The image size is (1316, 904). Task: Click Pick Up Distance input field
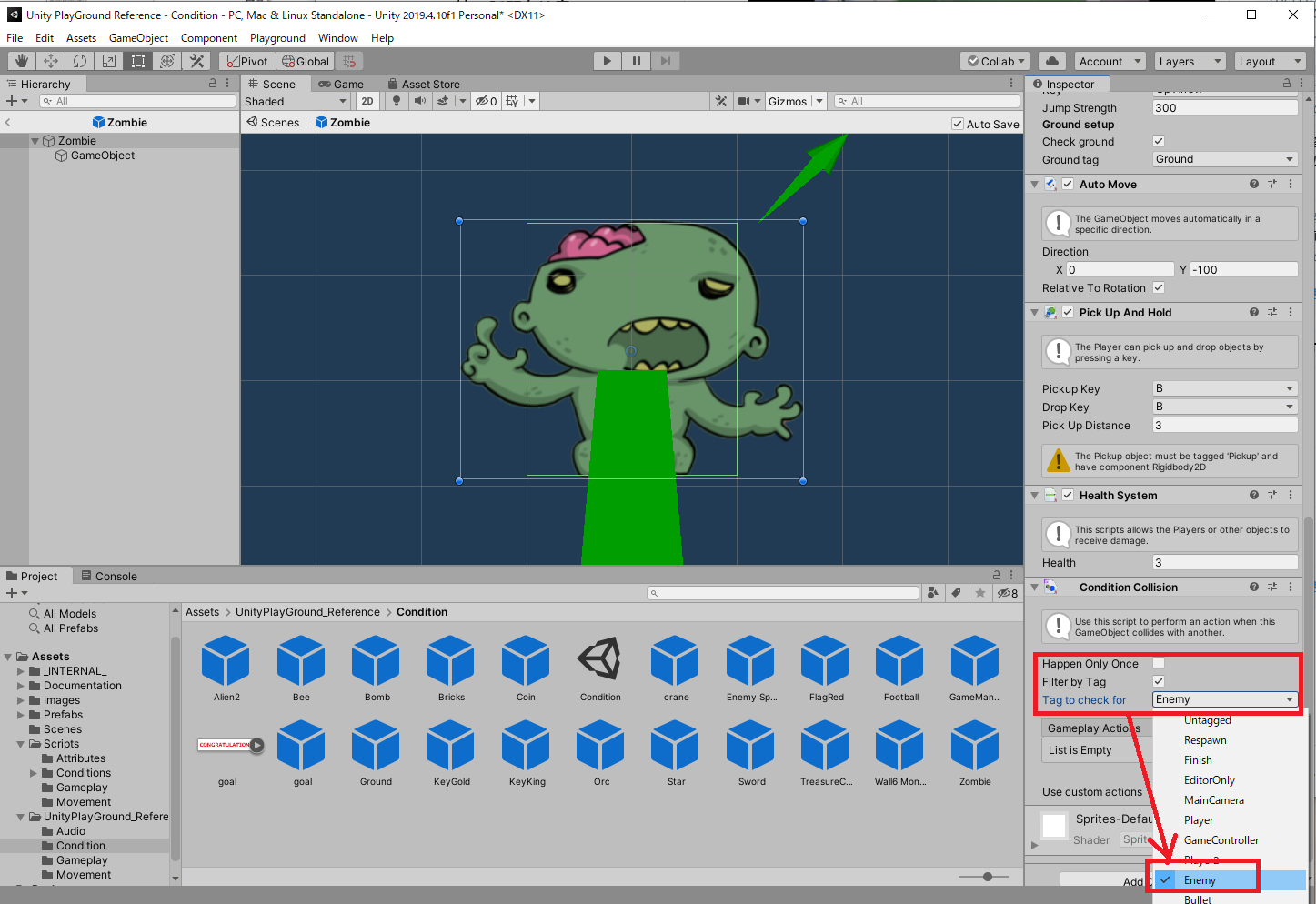(1225, 425)
